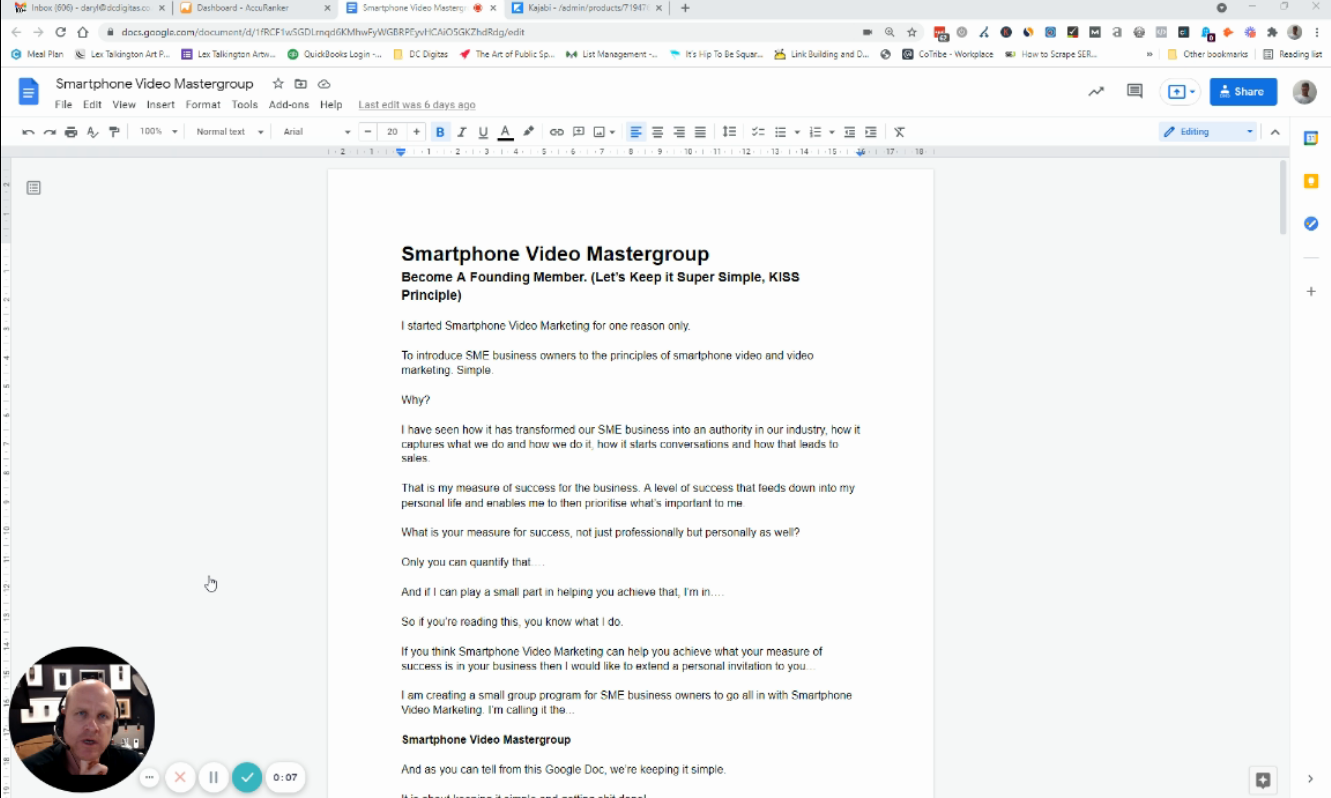Switch to the Dashboard - AccuRanker tab
1331x798 pixels.
click(254, 8)
